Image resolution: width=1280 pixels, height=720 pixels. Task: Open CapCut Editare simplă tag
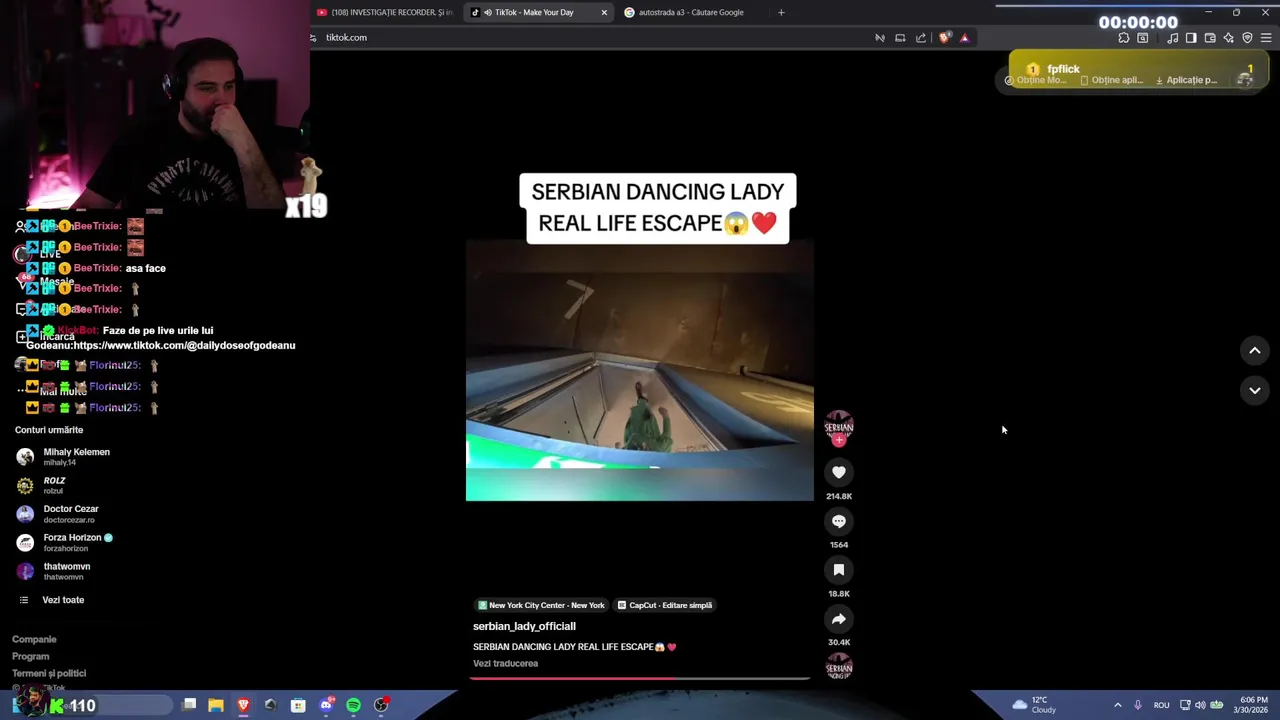tap(665, 605)
